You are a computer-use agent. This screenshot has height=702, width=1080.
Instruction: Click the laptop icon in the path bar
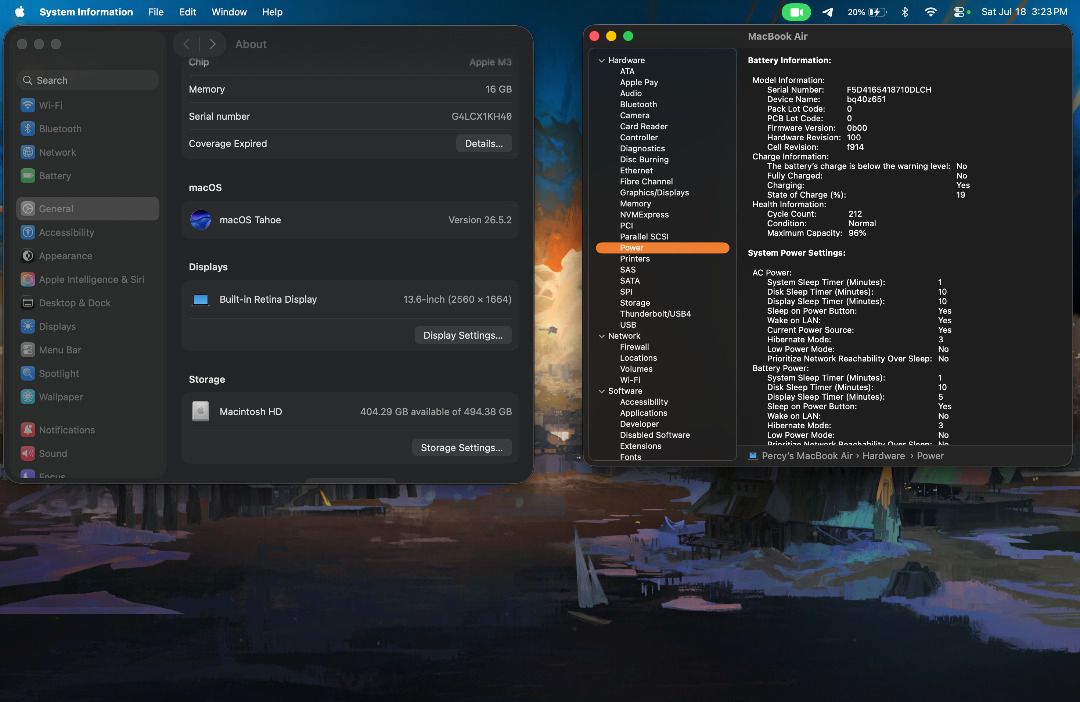click(x=753, y=456)
